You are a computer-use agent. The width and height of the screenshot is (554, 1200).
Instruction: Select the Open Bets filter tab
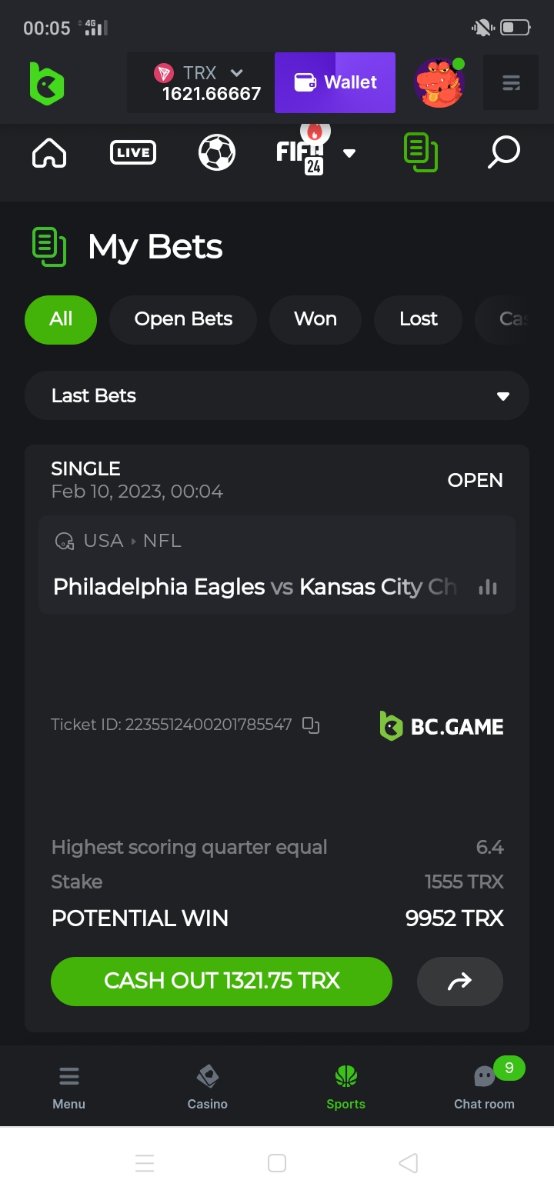pos(183,319)
